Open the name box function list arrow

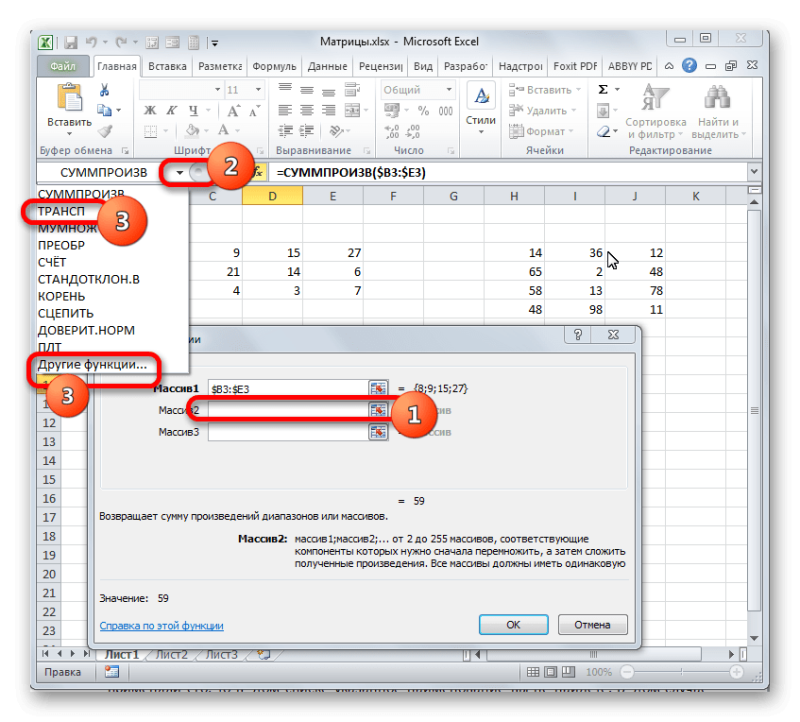coord(180,172)
